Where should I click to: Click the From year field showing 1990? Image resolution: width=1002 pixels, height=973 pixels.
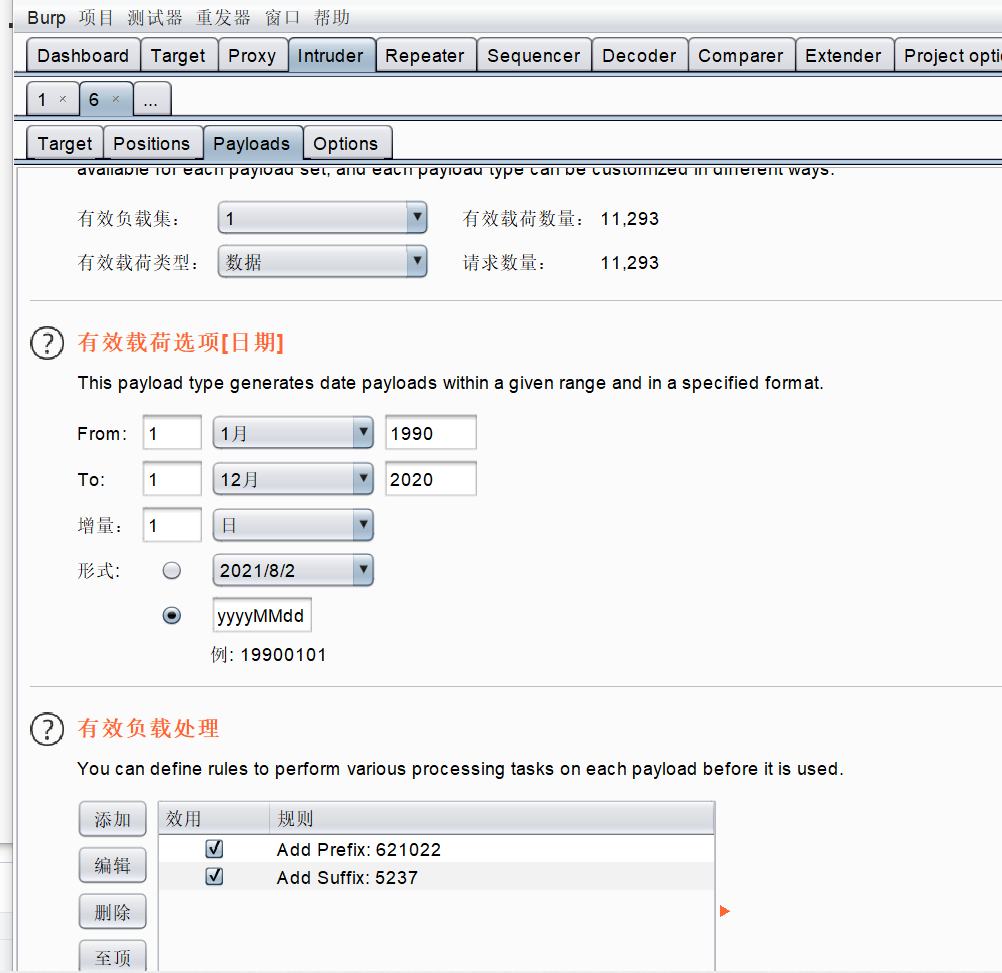coord(431,433)
